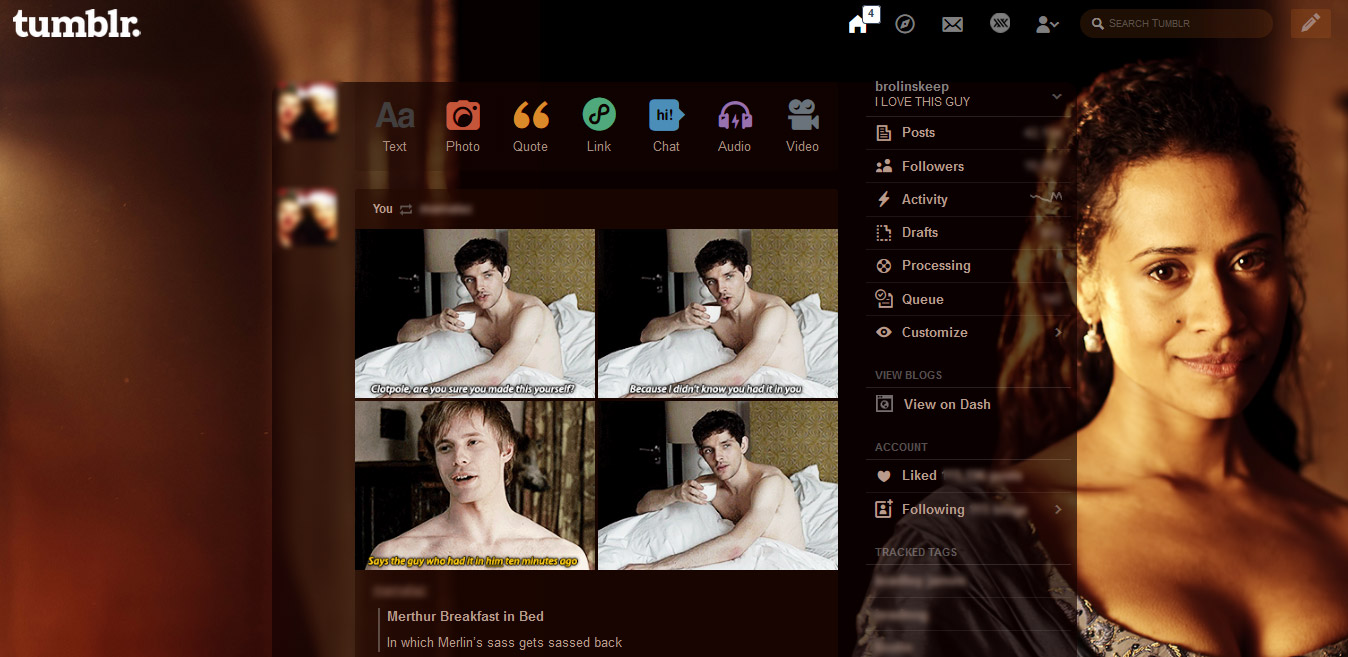1348x657 pixels.
Task: Open Activity in the sidebar
Action: 925,199
